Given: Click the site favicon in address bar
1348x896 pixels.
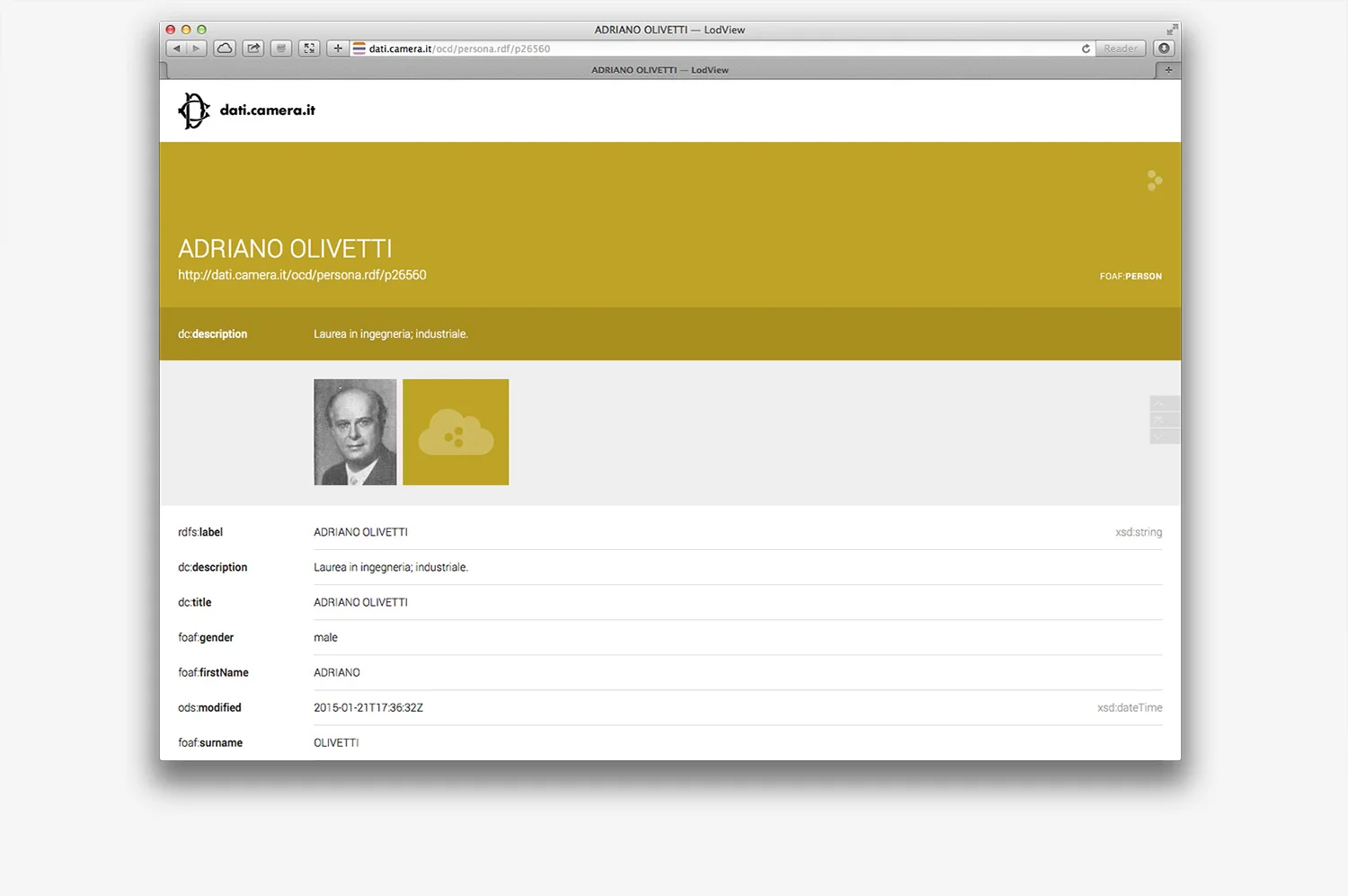Looking at the screenshot, I should point(359,49).
